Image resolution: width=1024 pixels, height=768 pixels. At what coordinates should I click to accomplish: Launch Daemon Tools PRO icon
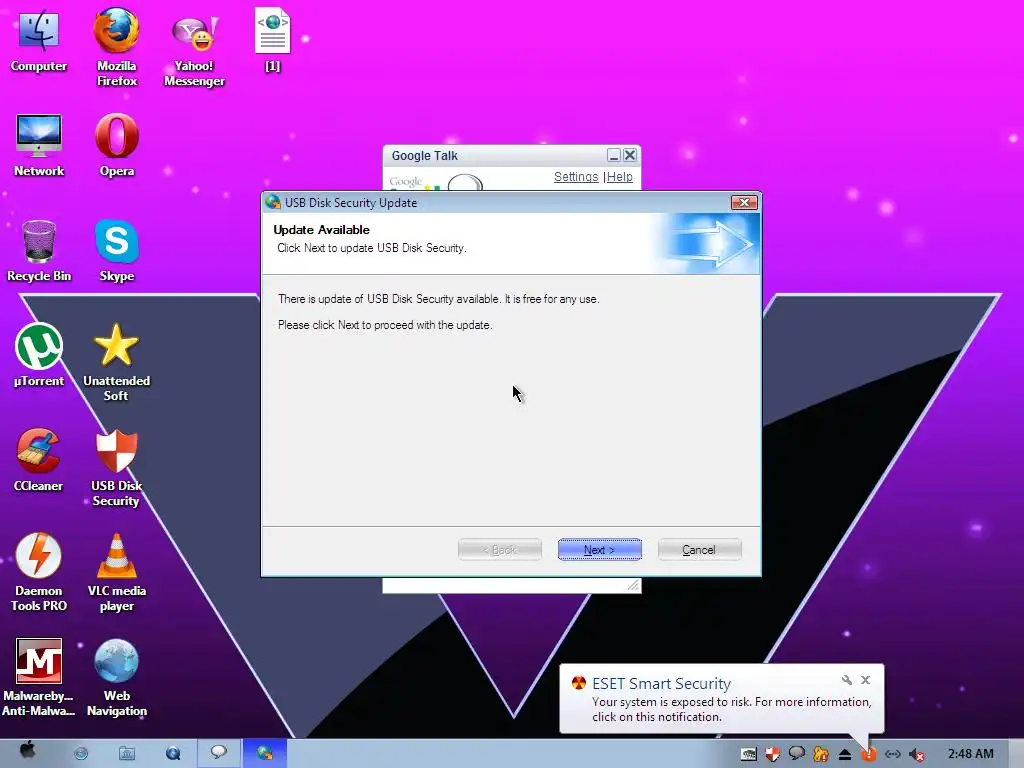[39, 572]
